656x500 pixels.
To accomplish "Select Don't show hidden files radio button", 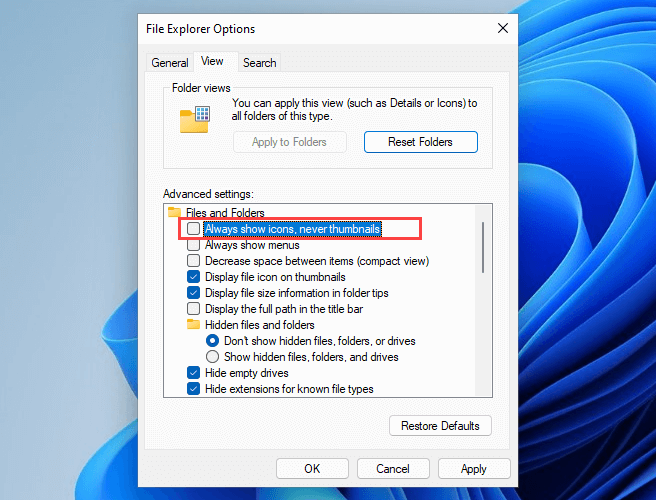I will pos(212,341).
